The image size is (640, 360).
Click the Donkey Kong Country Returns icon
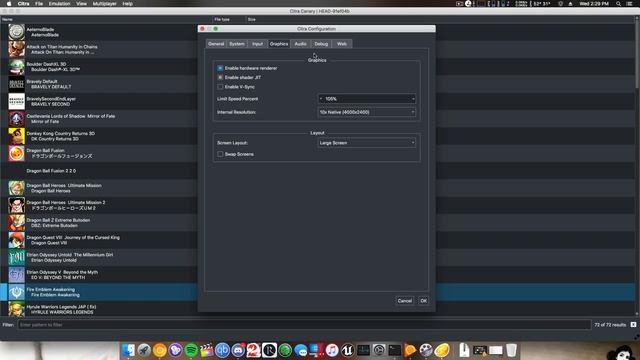click(17, 136)
